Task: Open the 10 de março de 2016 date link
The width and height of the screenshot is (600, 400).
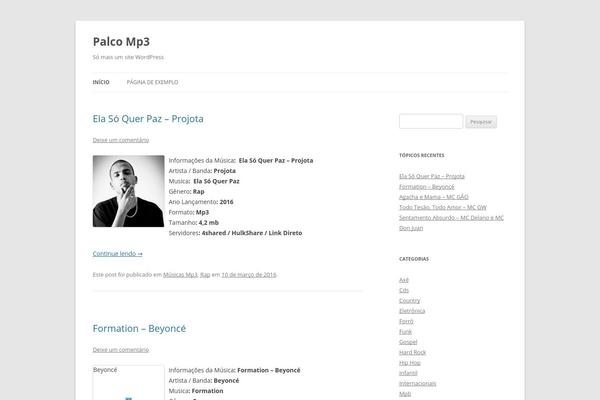Action: [x=249, y=274]
